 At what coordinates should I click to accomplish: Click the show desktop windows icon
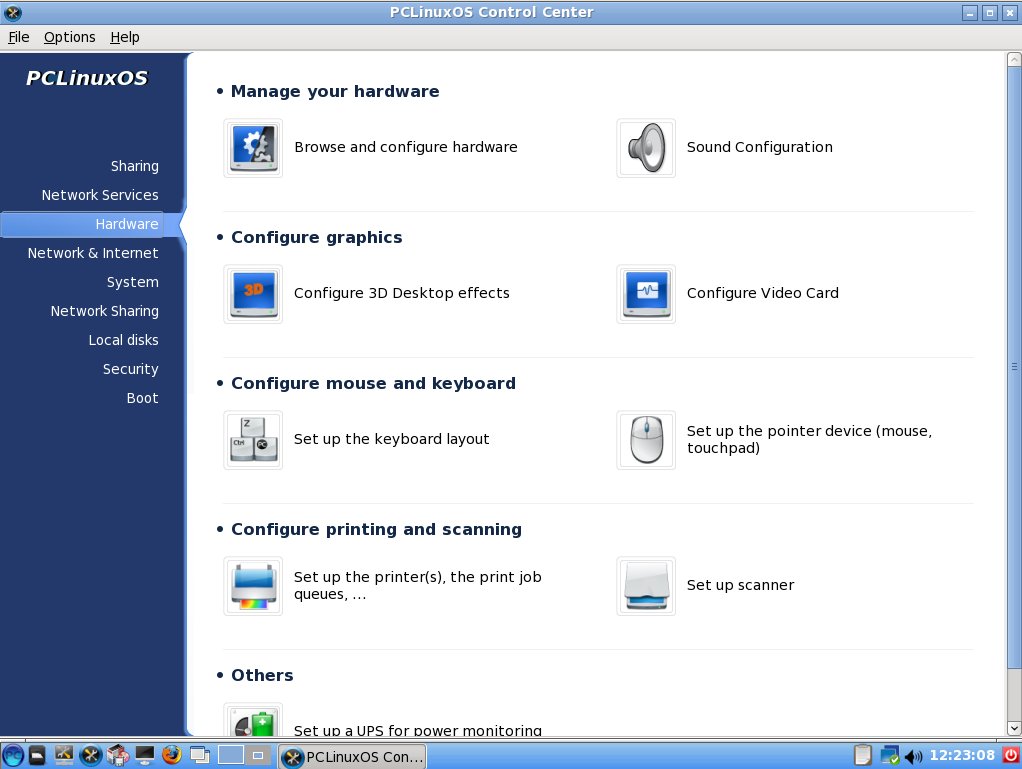coord(199,755)
